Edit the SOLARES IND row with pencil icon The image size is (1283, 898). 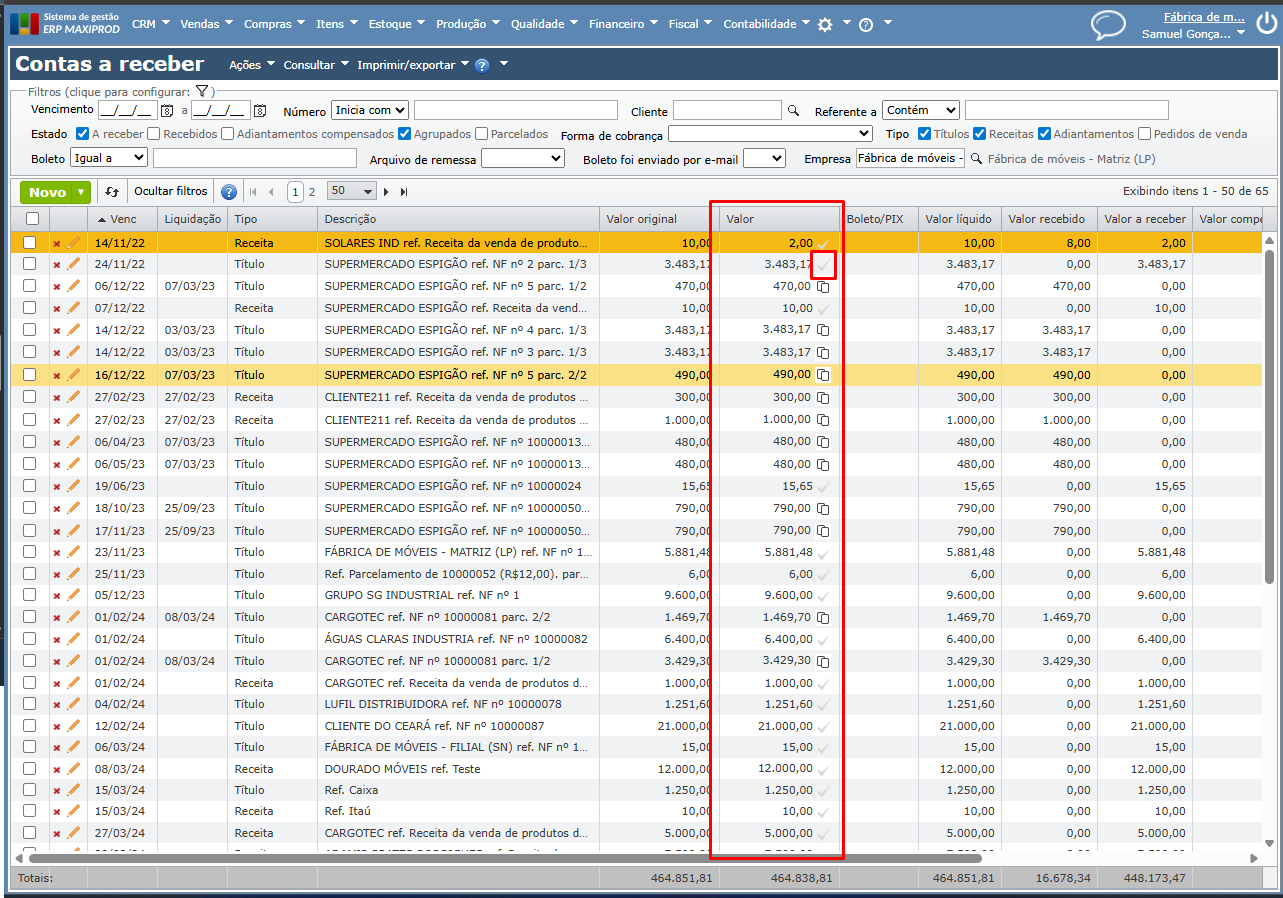(x=73, y=243)
